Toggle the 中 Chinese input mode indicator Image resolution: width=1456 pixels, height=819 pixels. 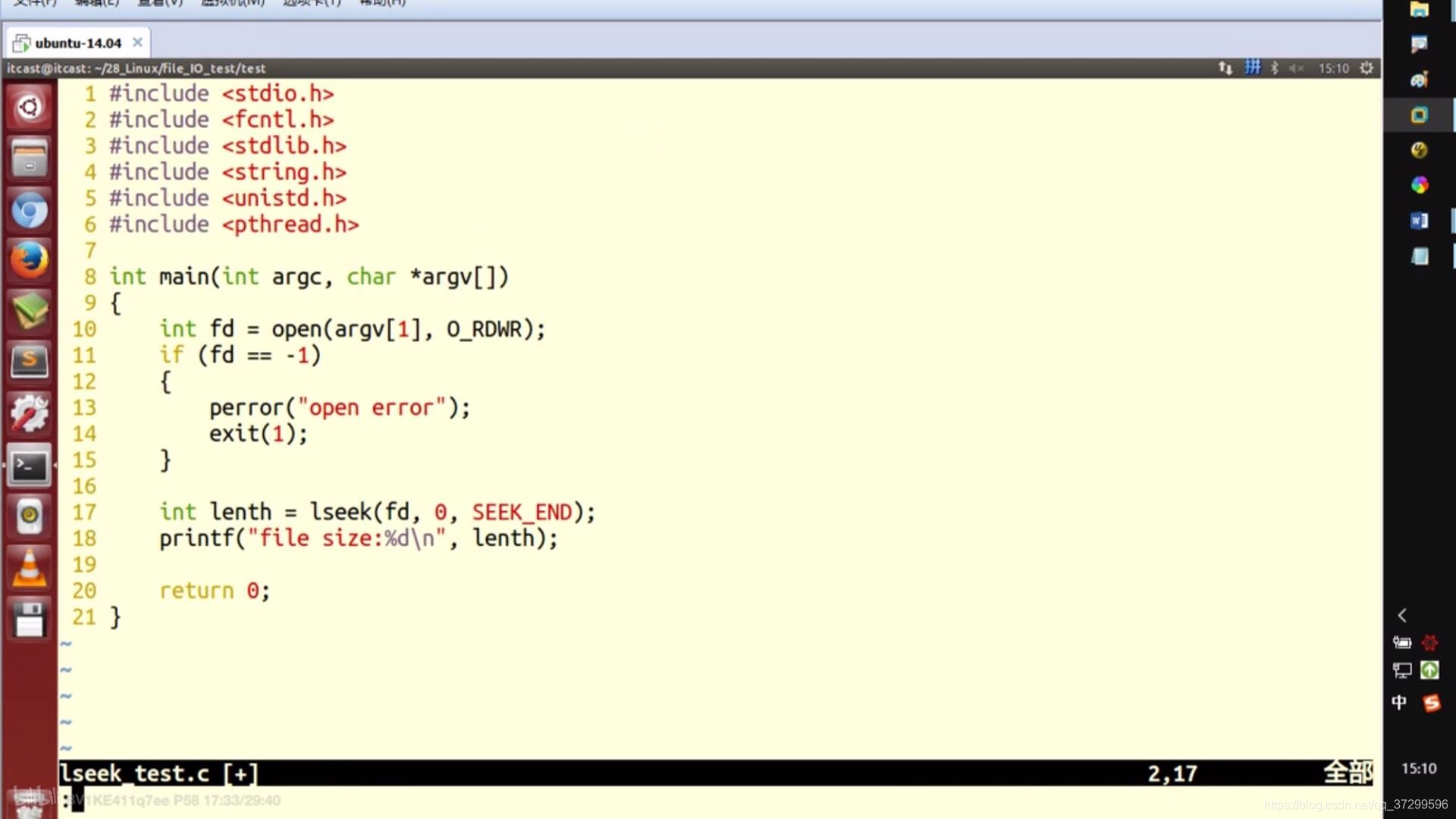1400,703
